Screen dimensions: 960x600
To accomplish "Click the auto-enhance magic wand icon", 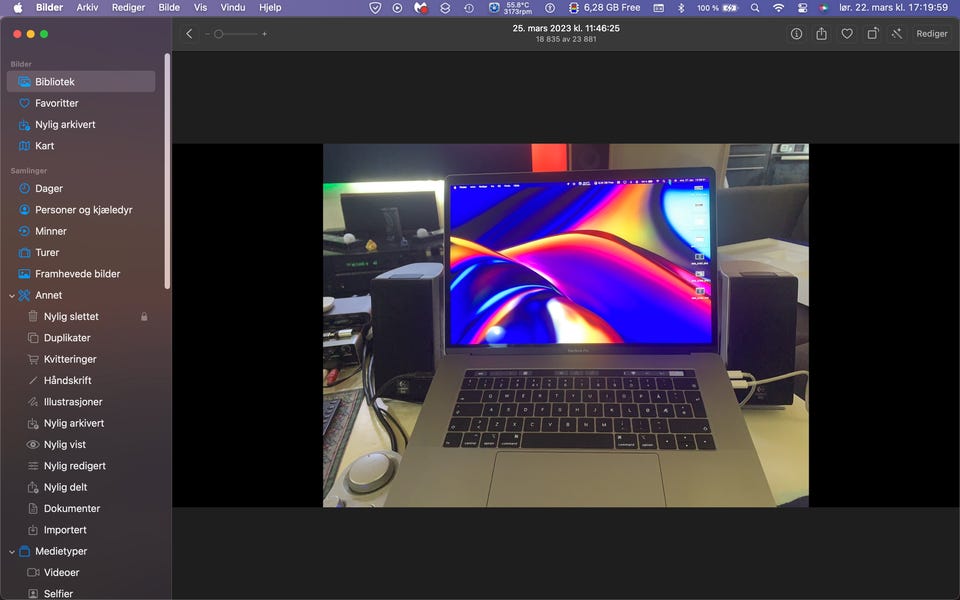I will point(897,34).
